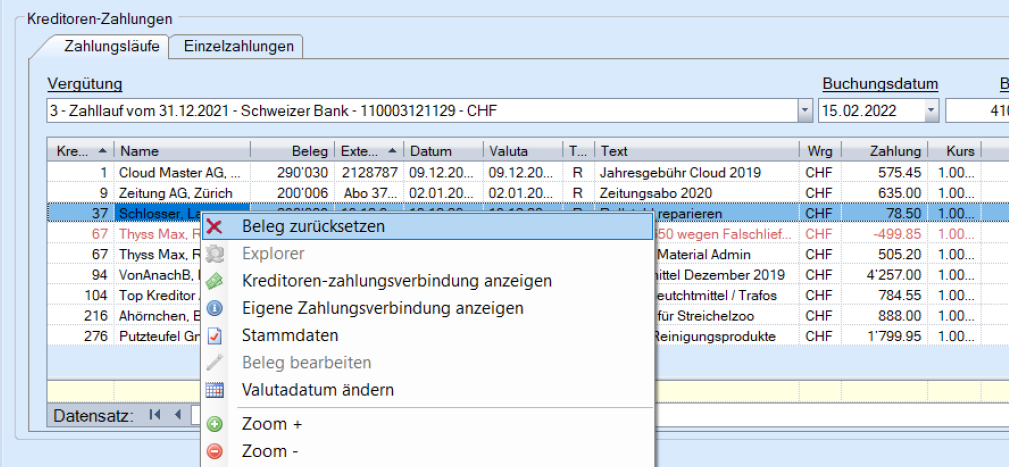This screenshot has width=1009, height=468.
Task: Sort by the Zahlung column header
Action: (x=884, y=151)
